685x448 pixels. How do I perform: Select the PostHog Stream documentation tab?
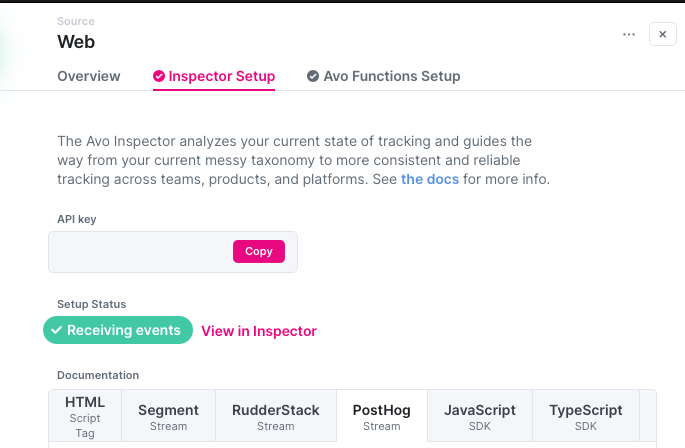pos(382,416)
